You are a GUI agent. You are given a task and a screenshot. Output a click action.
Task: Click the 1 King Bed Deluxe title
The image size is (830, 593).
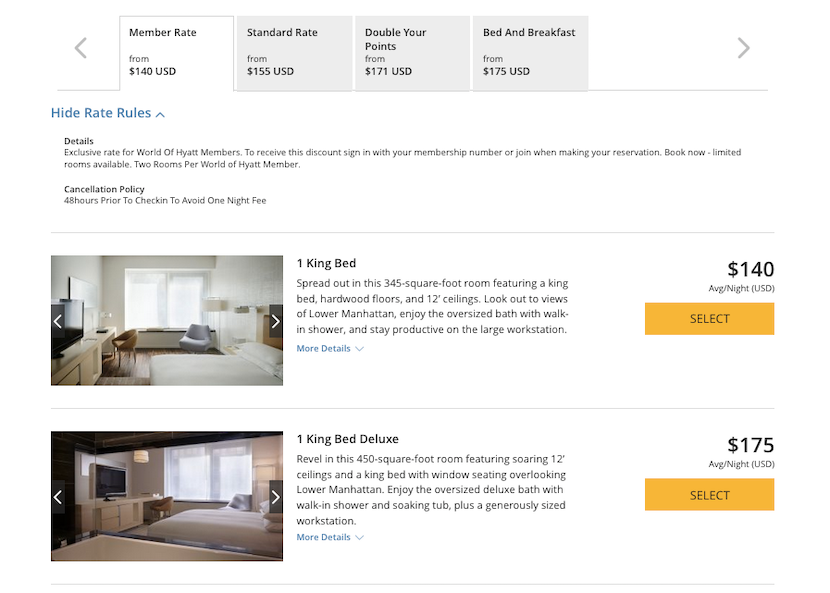(x=347, y=439)
